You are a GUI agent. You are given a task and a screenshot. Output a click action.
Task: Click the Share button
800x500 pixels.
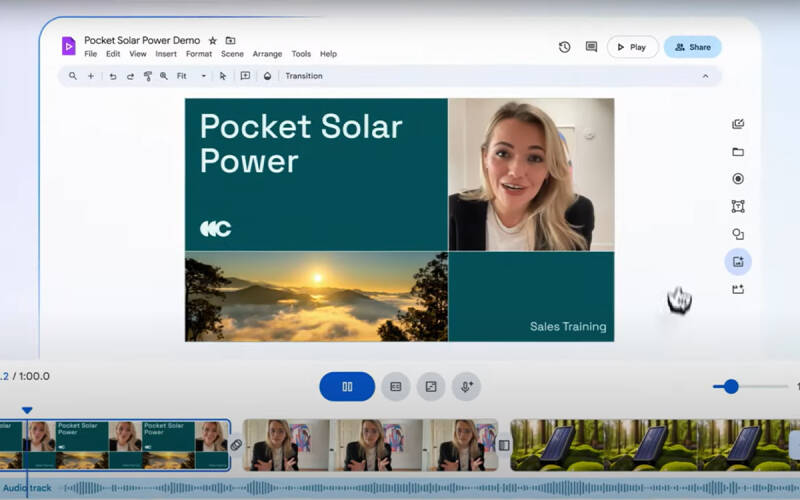click(x=692, y=47)
